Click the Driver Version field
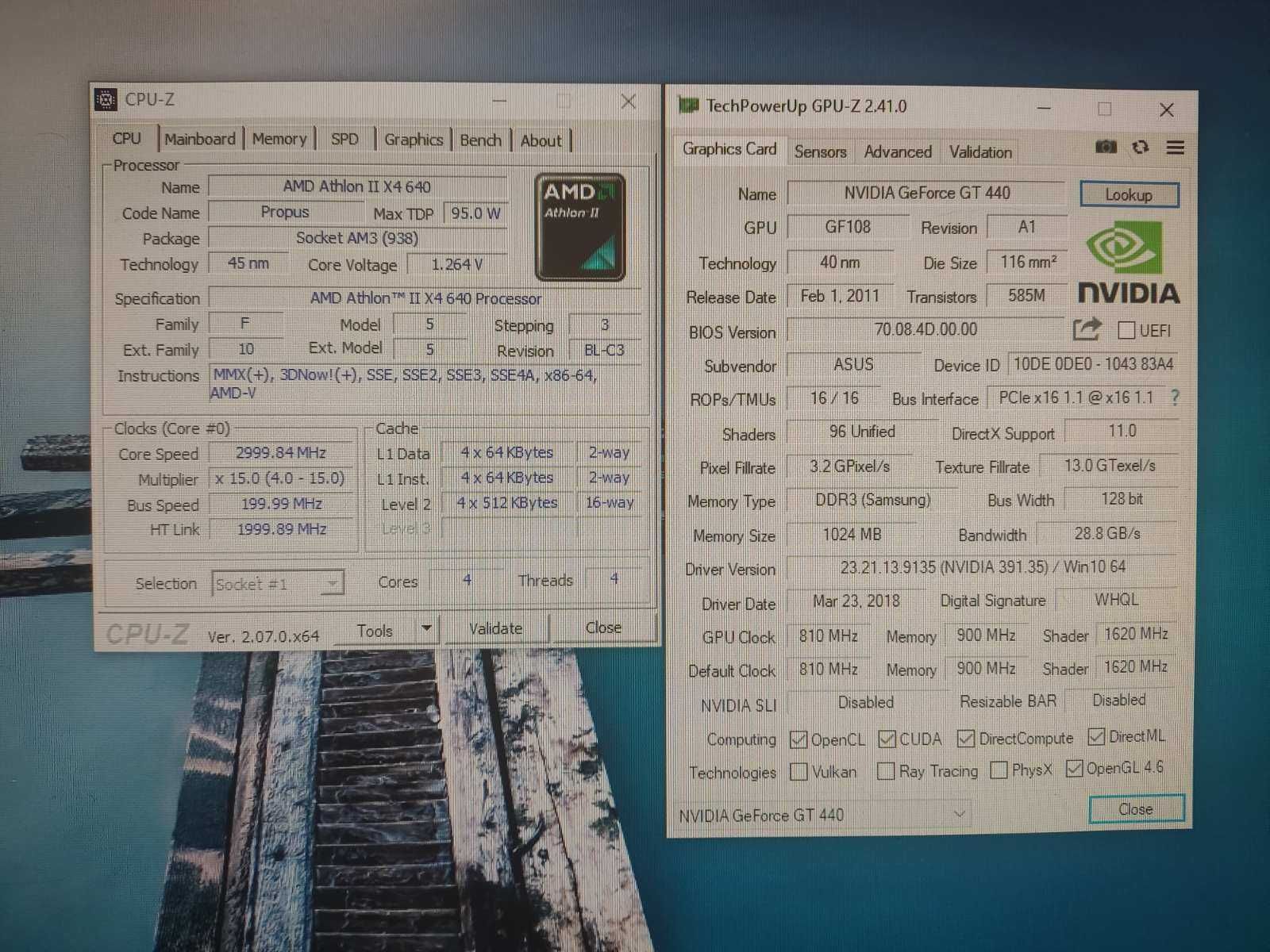The height and width of the screenshot is (952, 1270). coord(982,567)
